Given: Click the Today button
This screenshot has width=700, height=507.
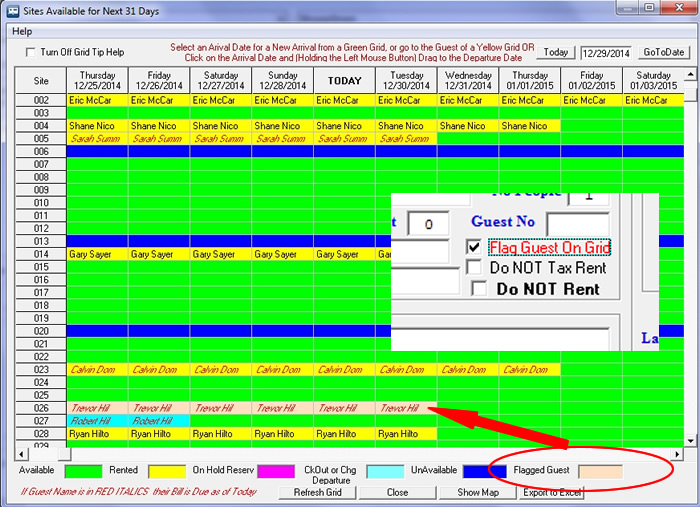Looking at the screenshot, I should 556,52.
